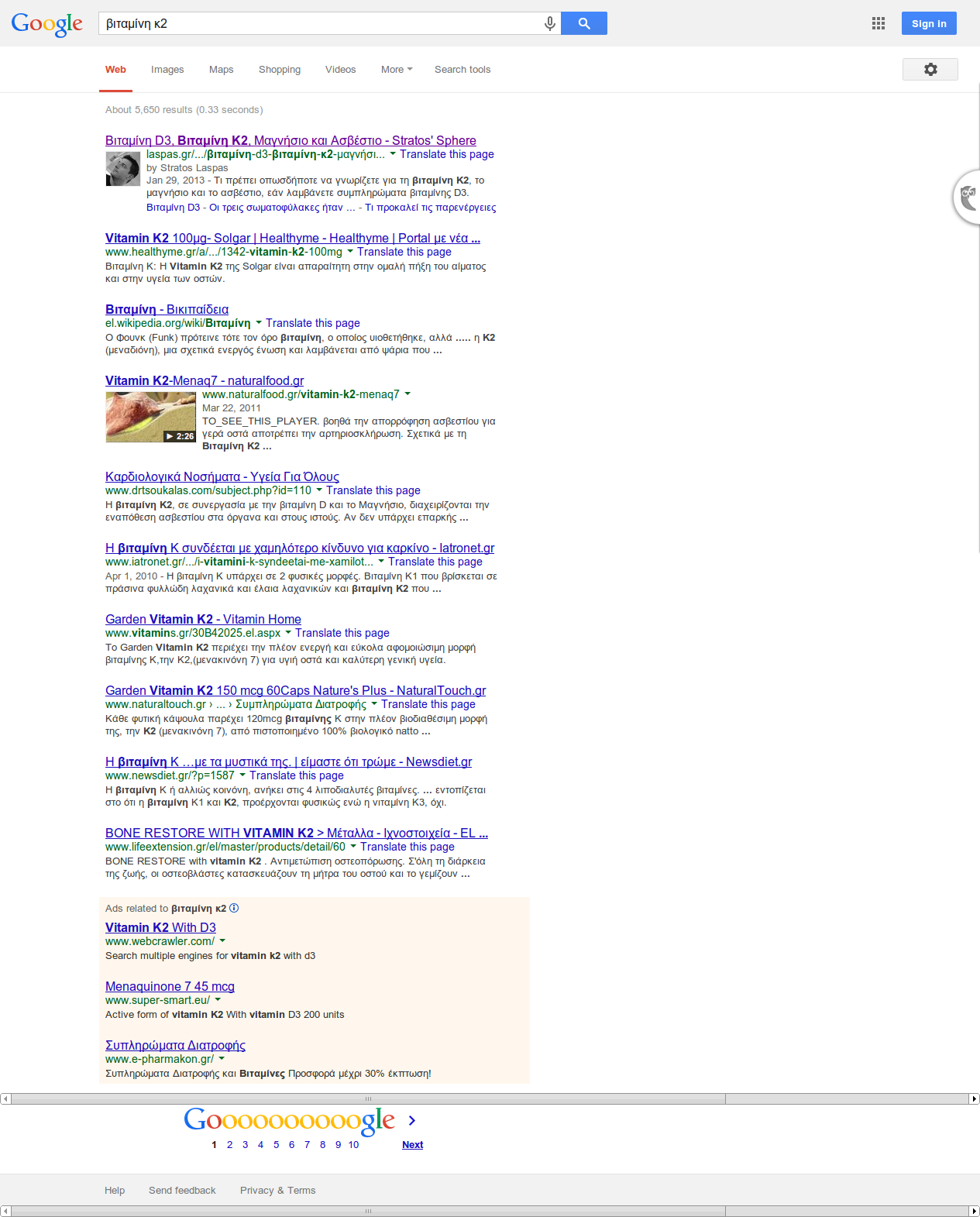Viewport: 980px width, 1217px height.
Task: Click the bottom horizontal scrollbar thumb
Action: click(368, 1211)
